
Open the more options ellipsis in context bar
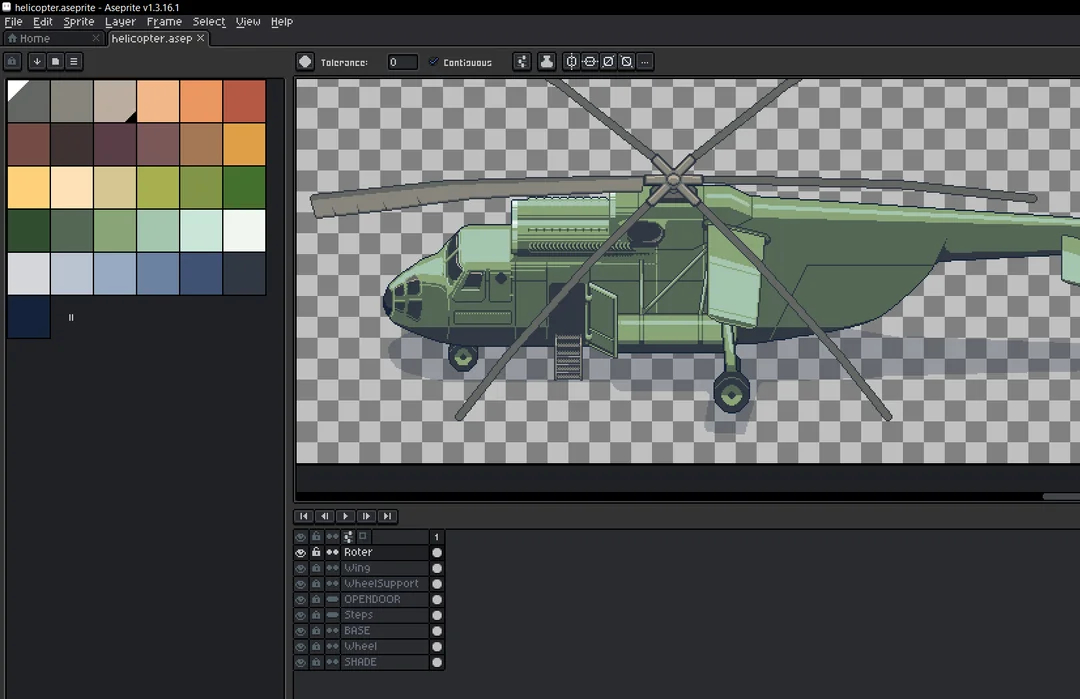click(645, 62)
